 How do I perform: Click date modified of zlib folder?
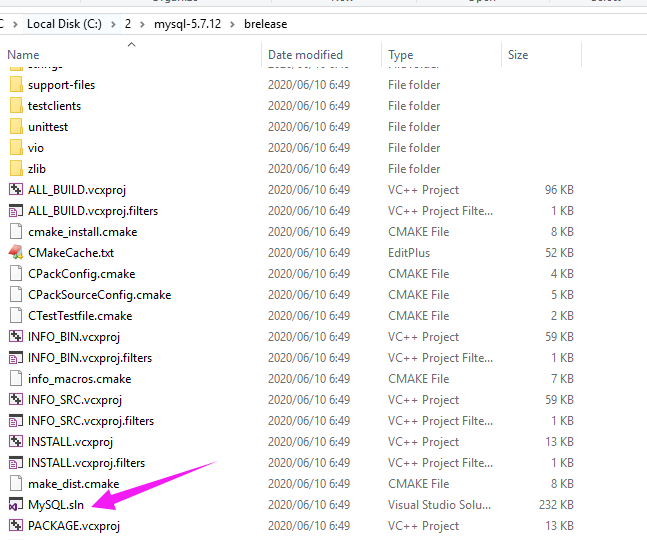point(309,169)
